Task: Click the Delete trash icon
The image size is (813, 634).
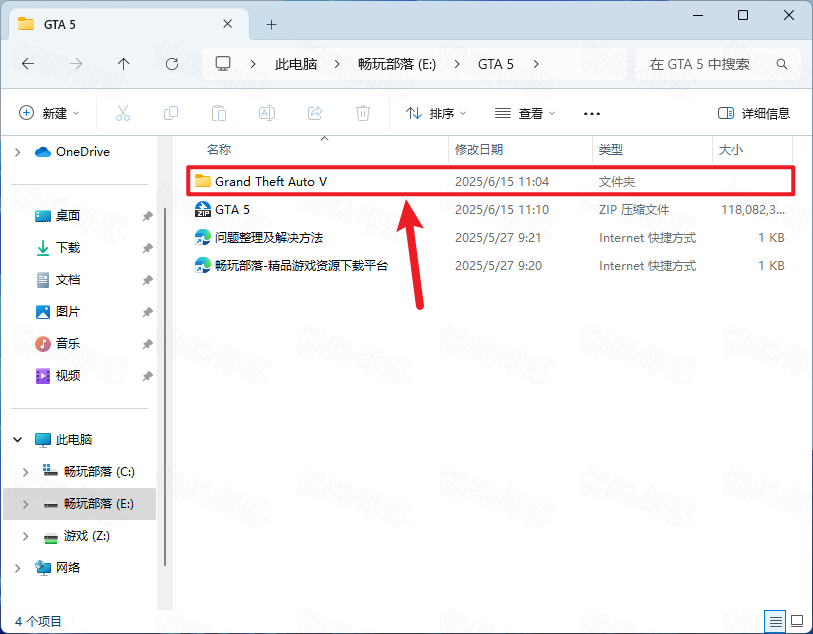Action: coord(363,113)
